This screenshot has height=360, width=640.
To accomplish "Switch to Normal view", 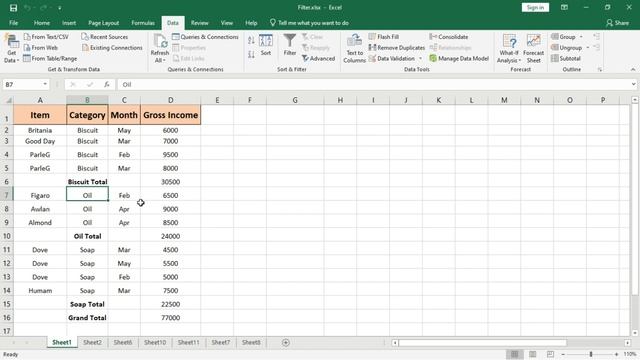I will pos(515,354).
